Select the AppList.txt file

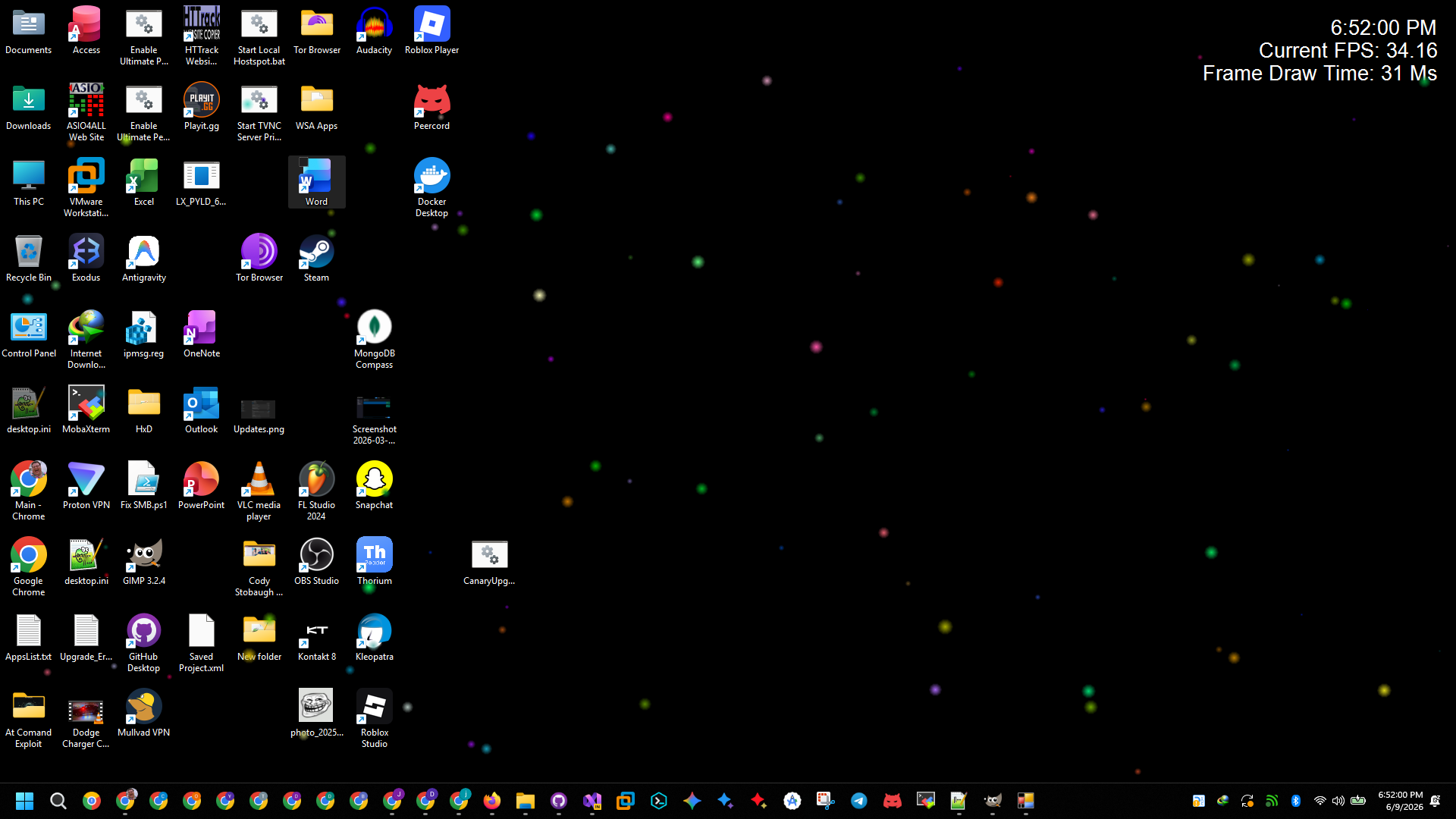[28, 637]
